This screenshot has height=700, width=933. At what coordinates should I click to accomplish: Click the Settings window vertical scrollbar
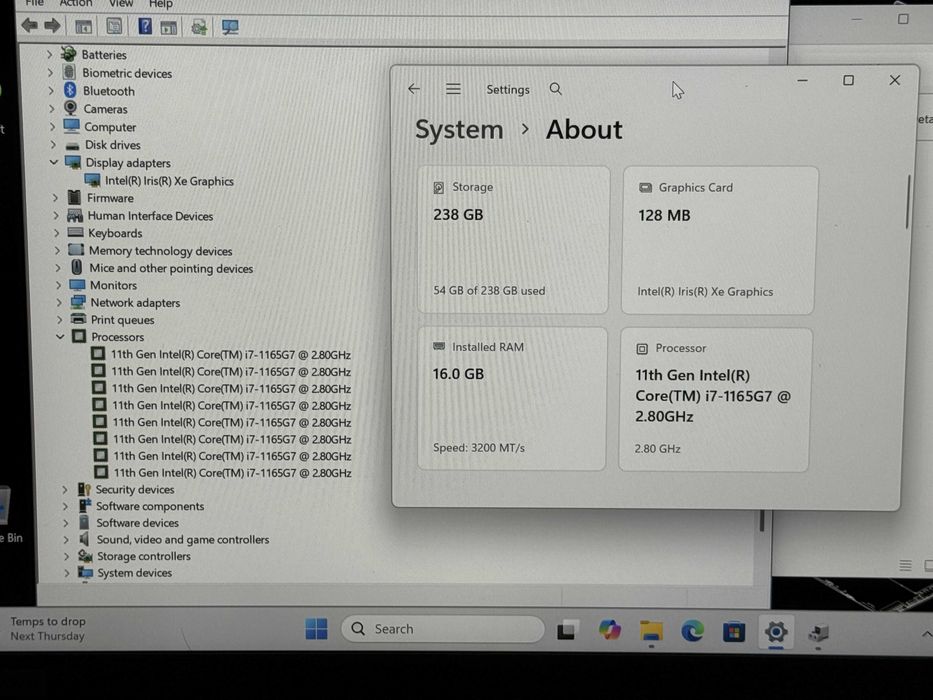tap(908, 201)
